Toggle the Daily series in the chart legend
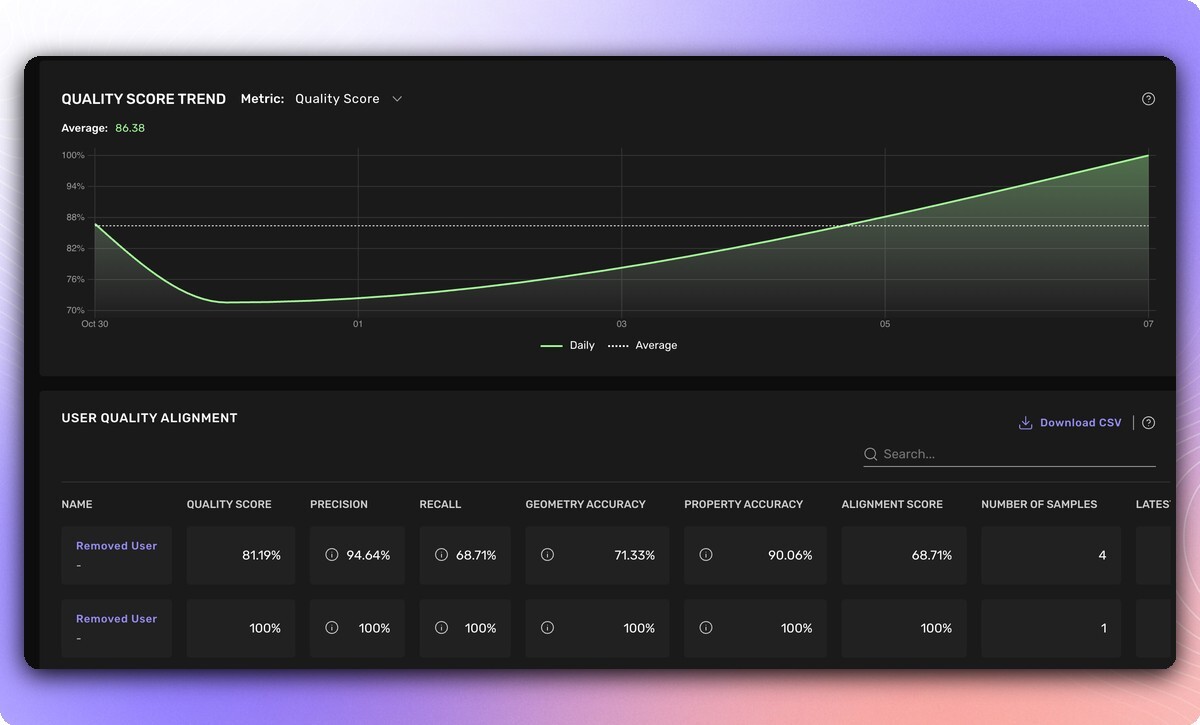This screenshot has width=1200, height=725. point(568,345)
